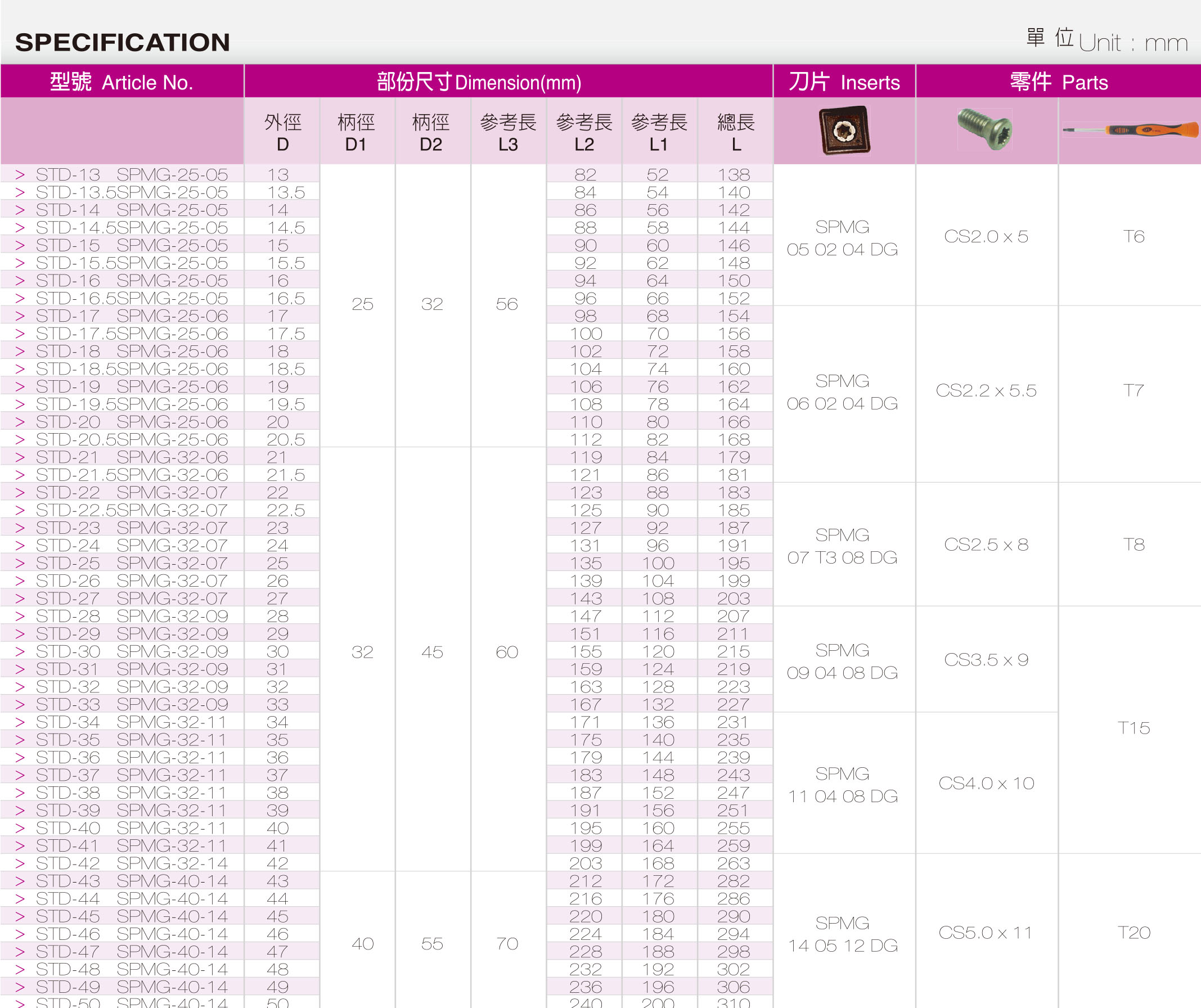Select the Inserts header
Image resolution: width=1201 pixels, height=1008 pixels.
pyautogui.click(x=844, y=82)
